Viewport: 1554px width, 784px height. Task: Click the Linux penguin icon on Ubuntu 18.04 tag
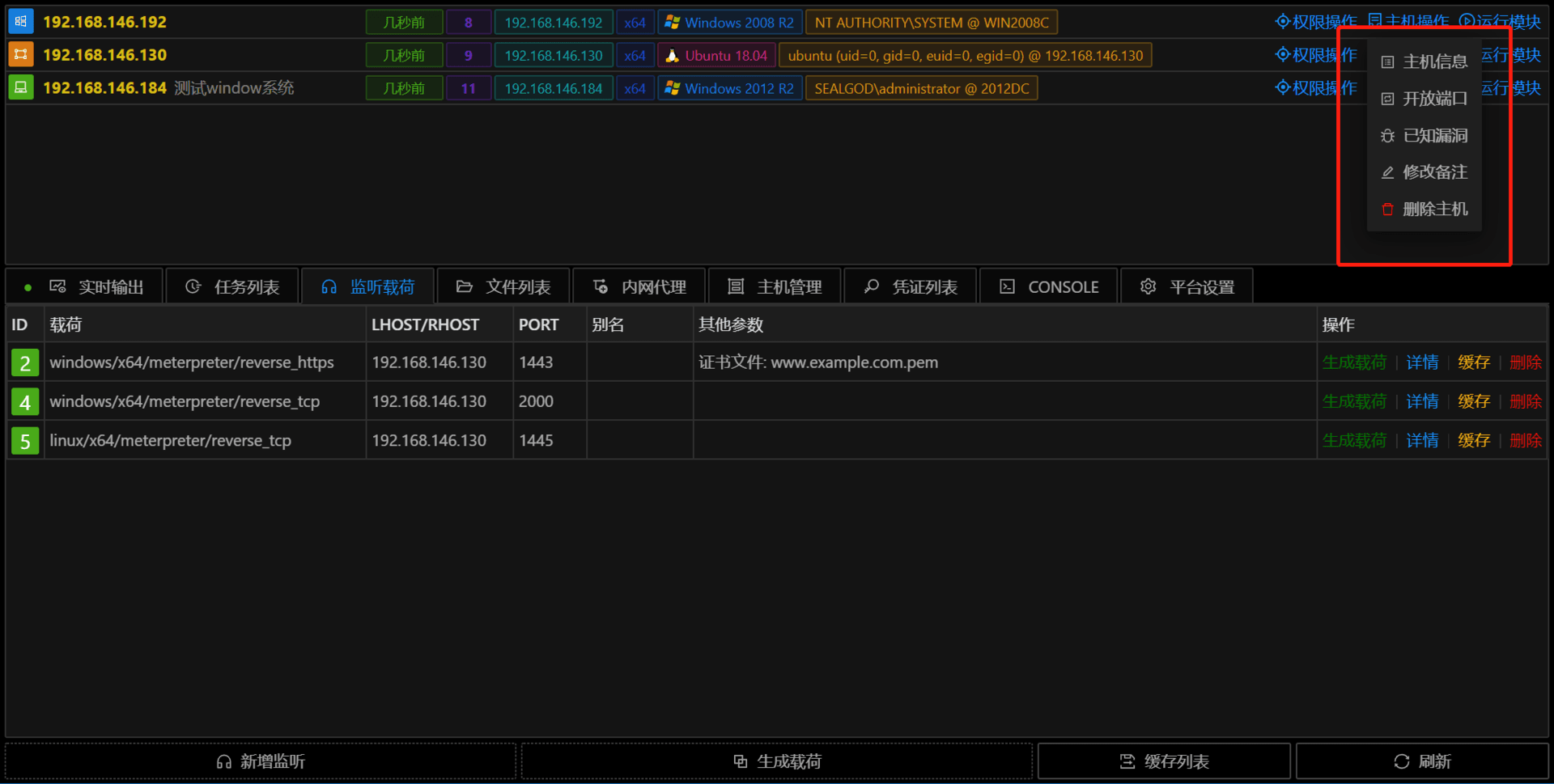coord(672,56)
